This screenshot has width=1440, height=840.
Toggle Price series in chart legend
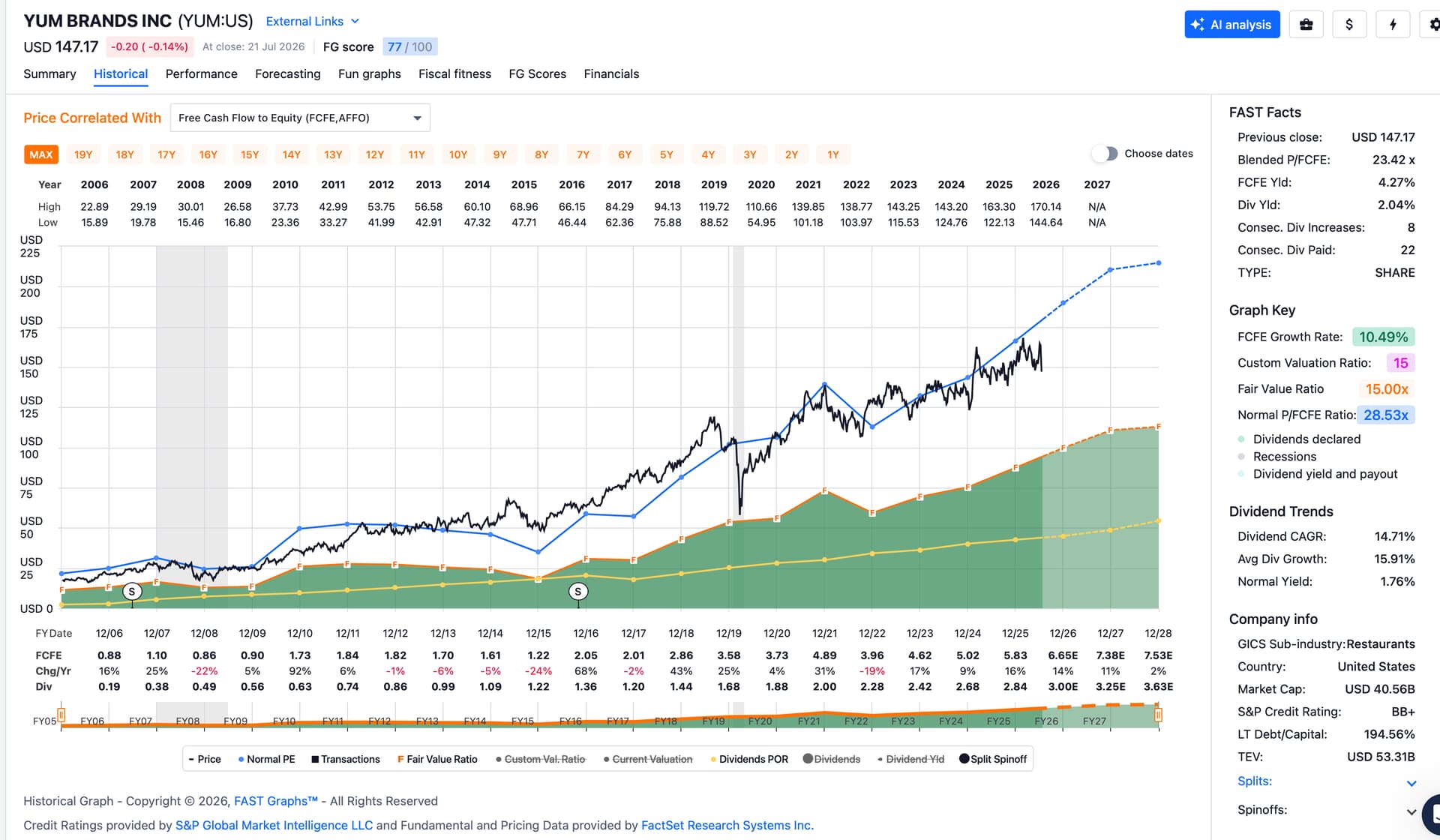tap(205, 759)
